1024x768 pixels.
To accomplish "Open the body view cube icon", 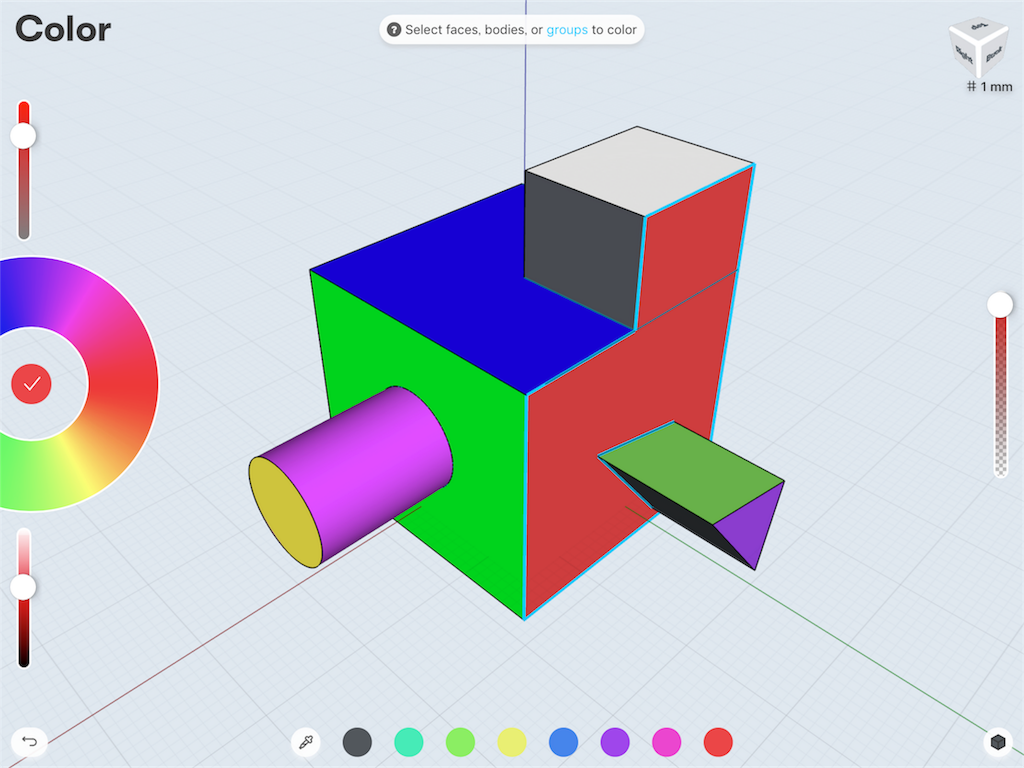I will 997,742.
